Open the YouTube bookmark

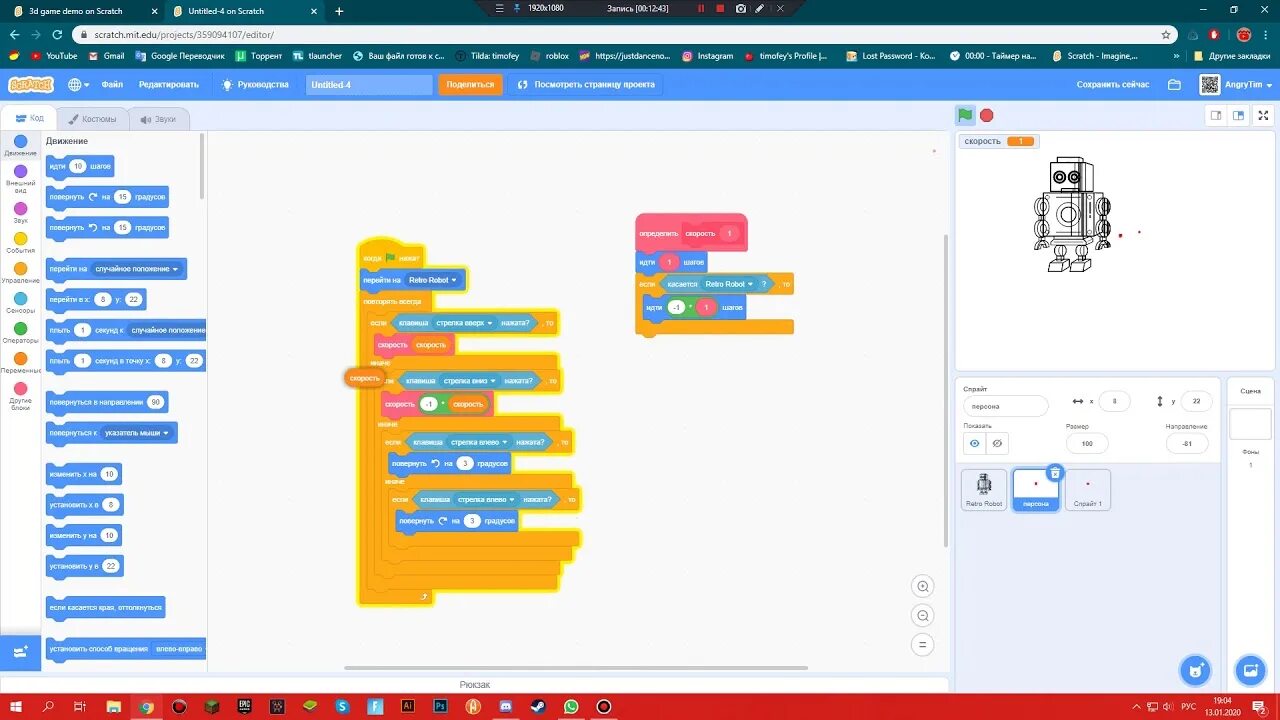[54, 56]
